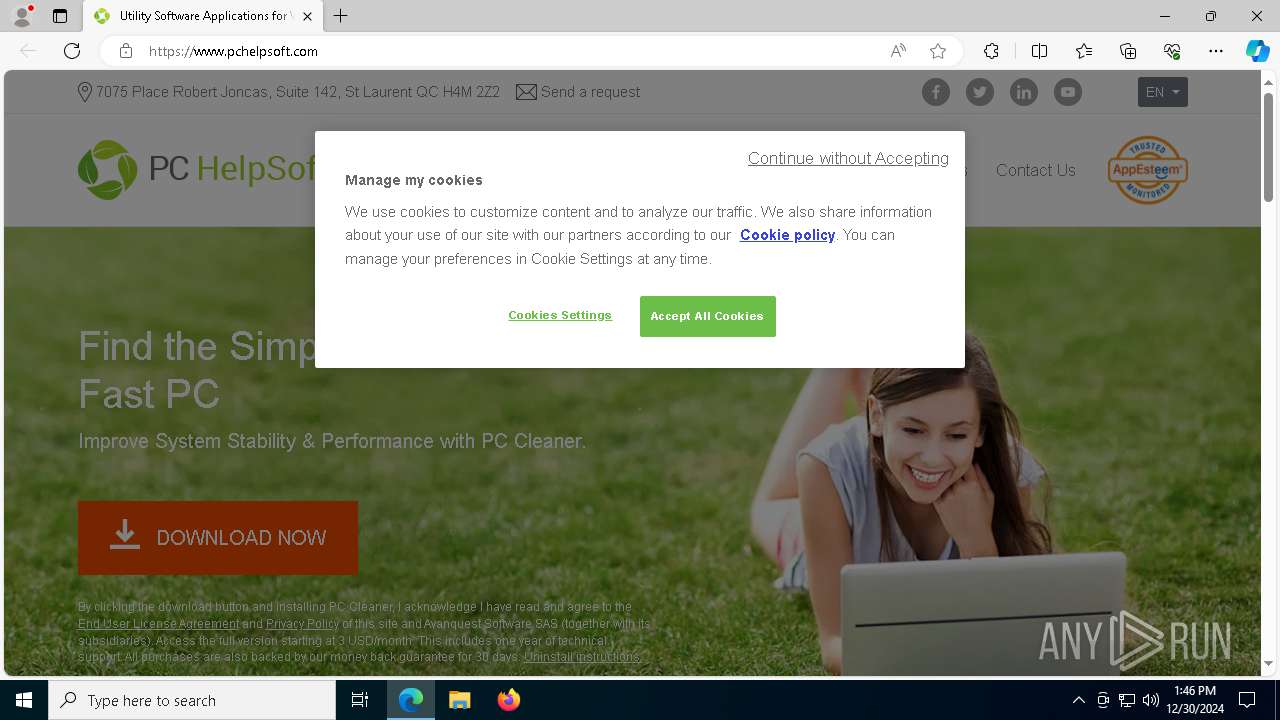Toggle split screen view

click(1039, 51)
